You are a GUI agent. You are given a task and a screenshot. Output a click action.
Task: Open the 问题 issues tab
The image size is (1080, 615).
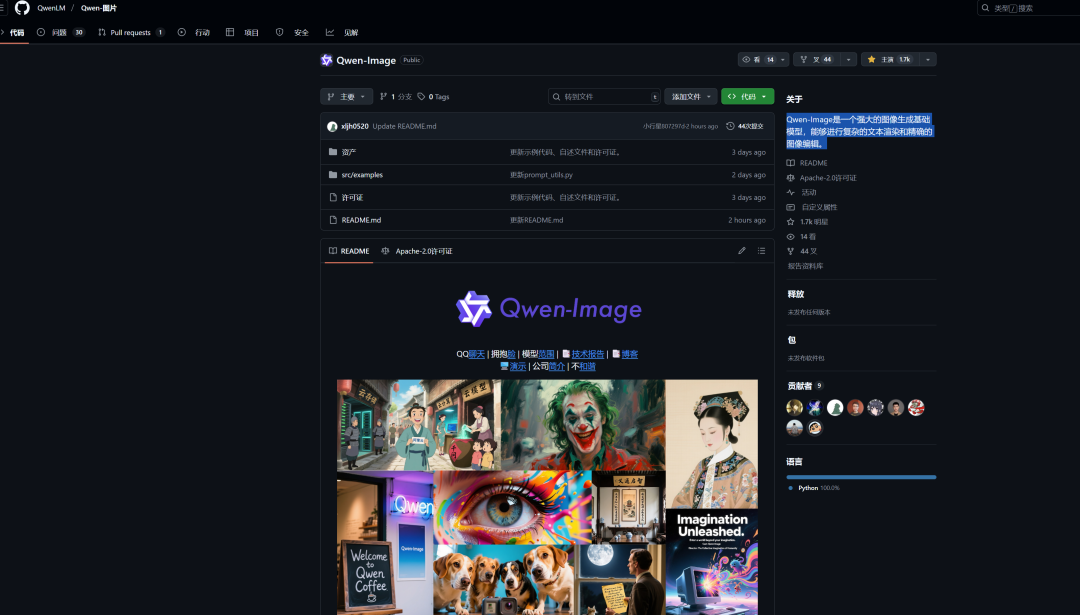[61, 32]
